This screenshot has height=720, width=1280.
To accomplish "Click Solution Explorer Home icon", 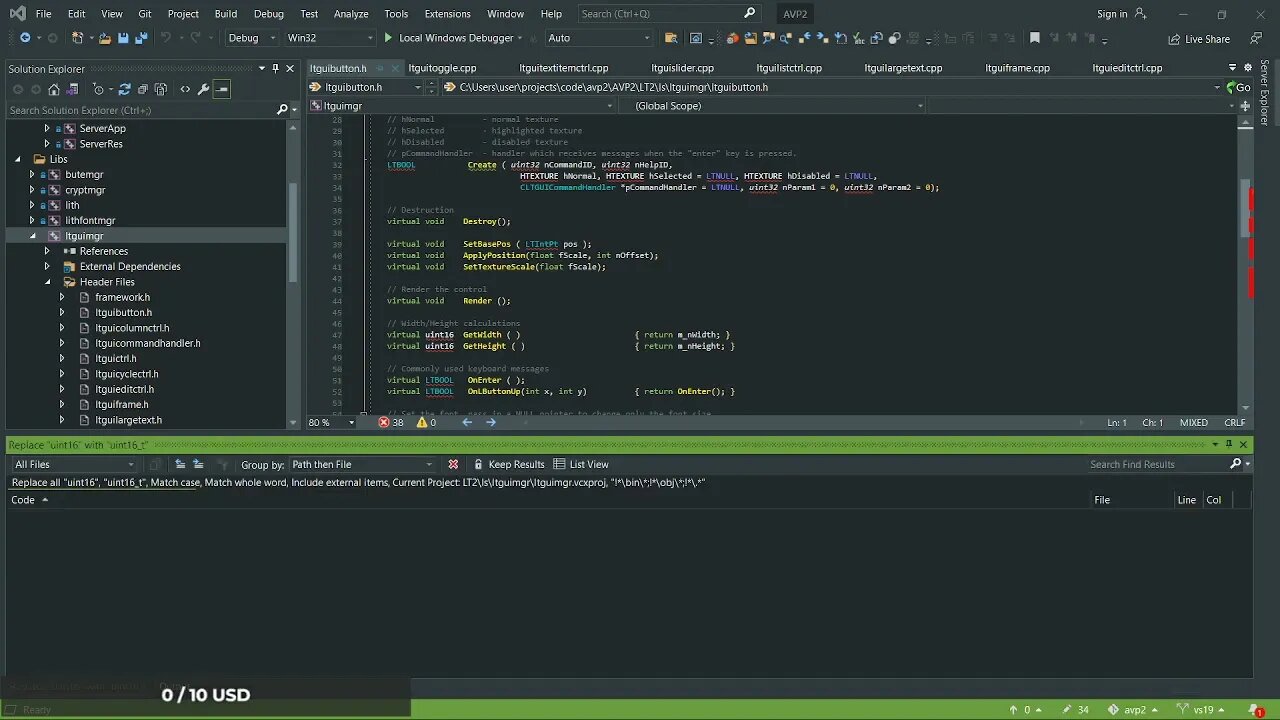I will [x=54, y=89].
